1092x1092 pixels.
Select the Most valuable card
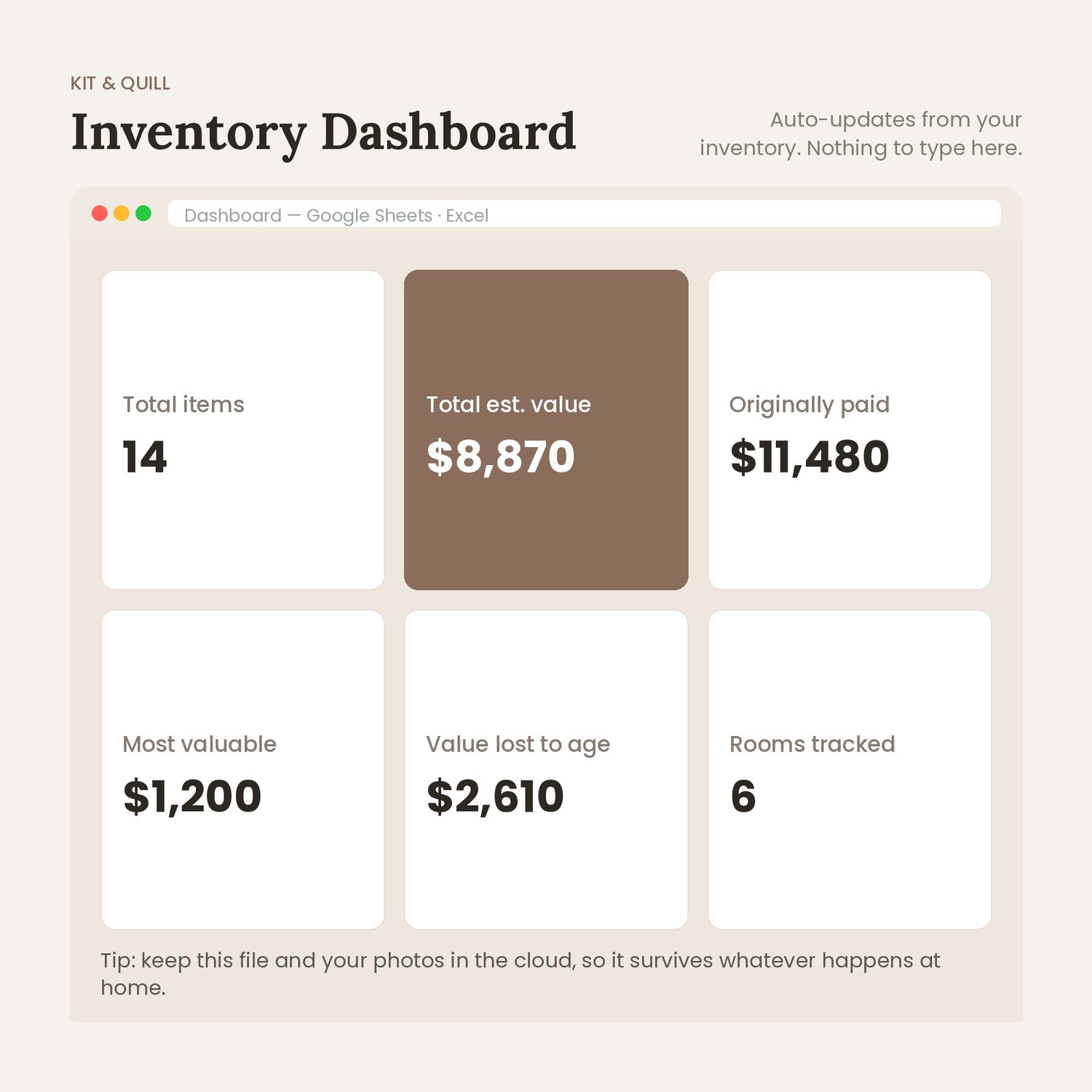coord(242,769)
